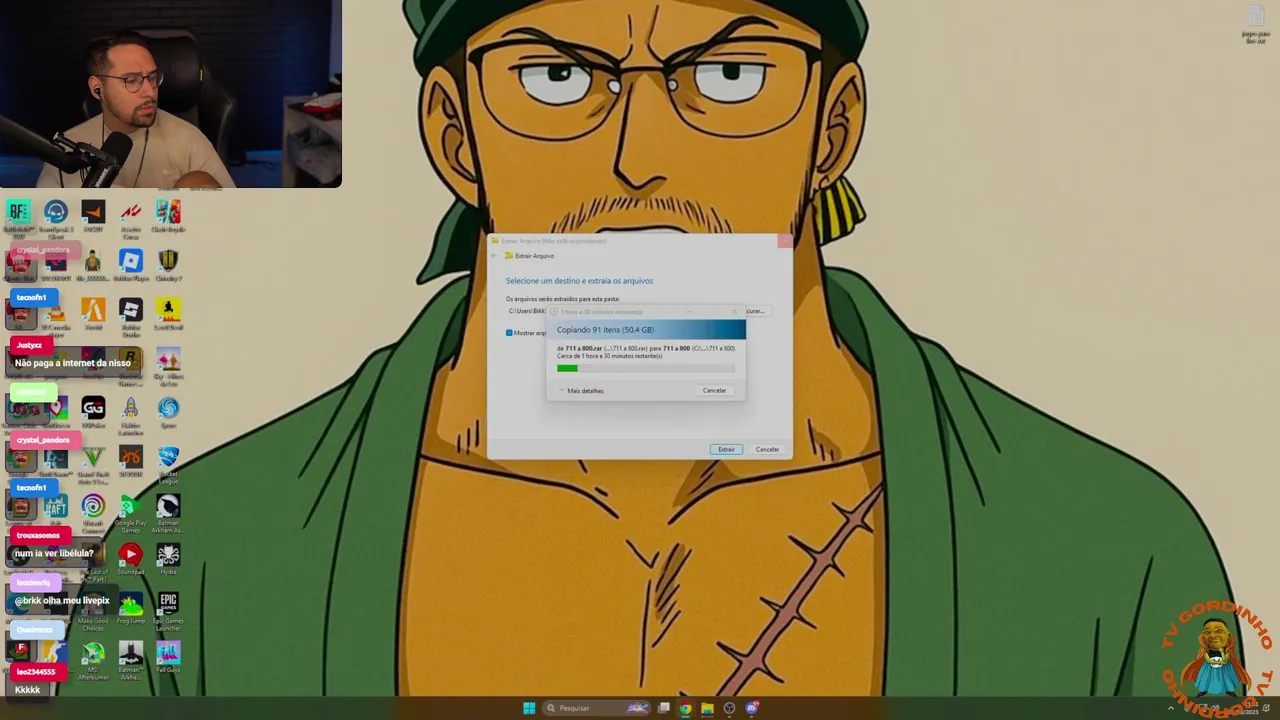This screenshot has height=720, width=1280.
Task: Open the Windows Start menu
Action: coord(529,708)
